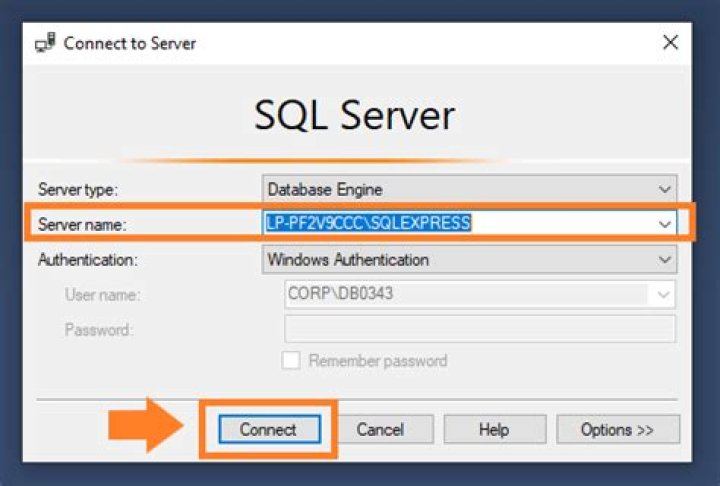This screenshot has height=486, width=720.
Task: Click the Authentication dropdown chevron arrow
Action: [664, 260]
